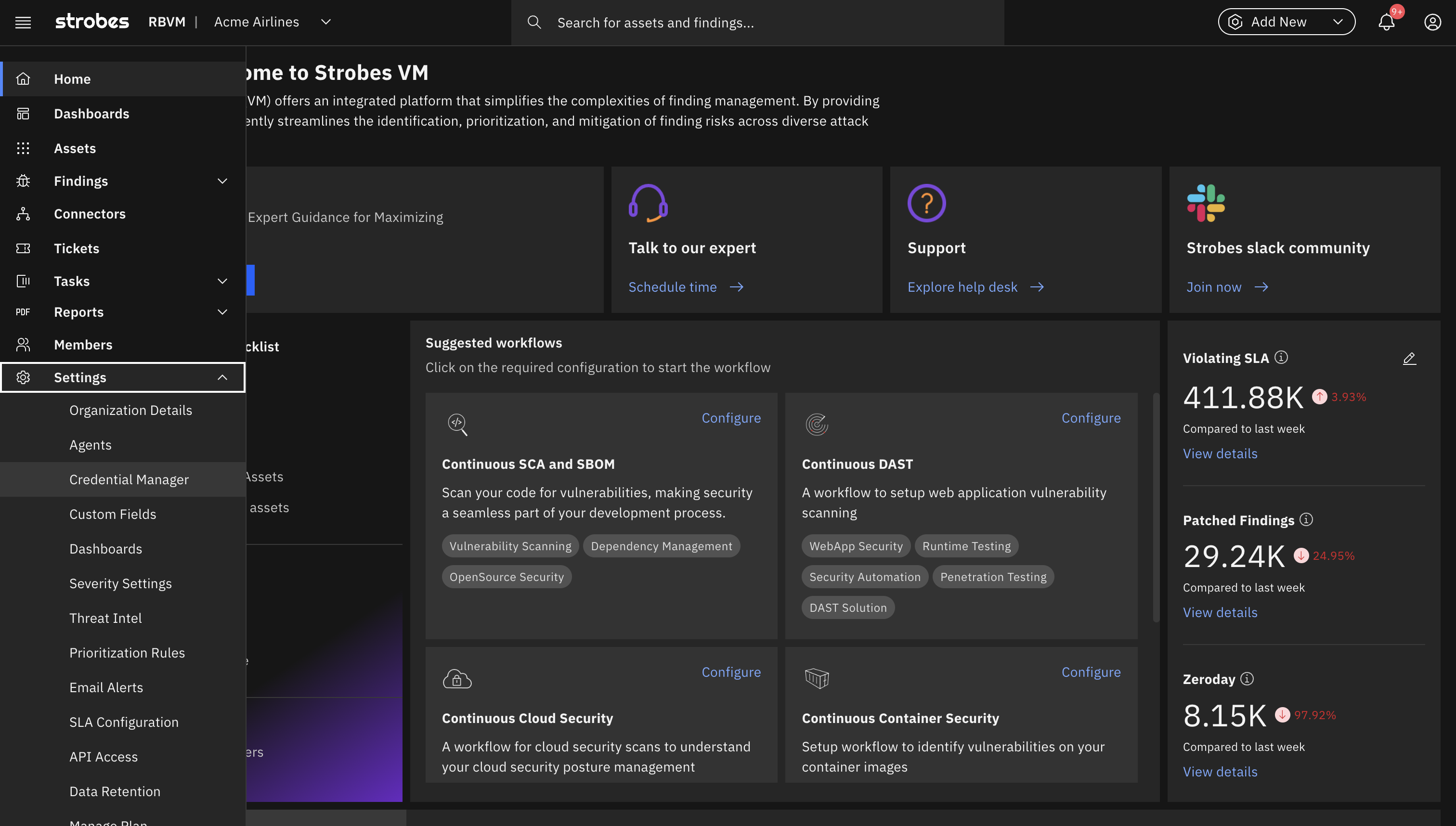Click the Join now link

(x=1227, y=287)
